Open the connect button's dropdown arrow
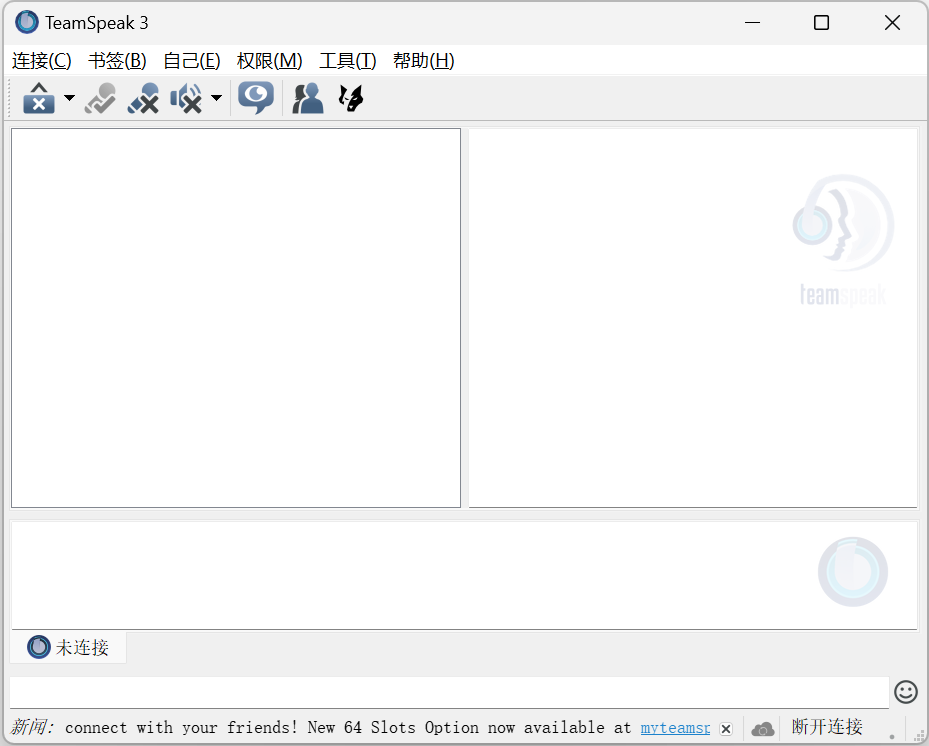The height and width of the screenshot is (746, 929). 69,98
